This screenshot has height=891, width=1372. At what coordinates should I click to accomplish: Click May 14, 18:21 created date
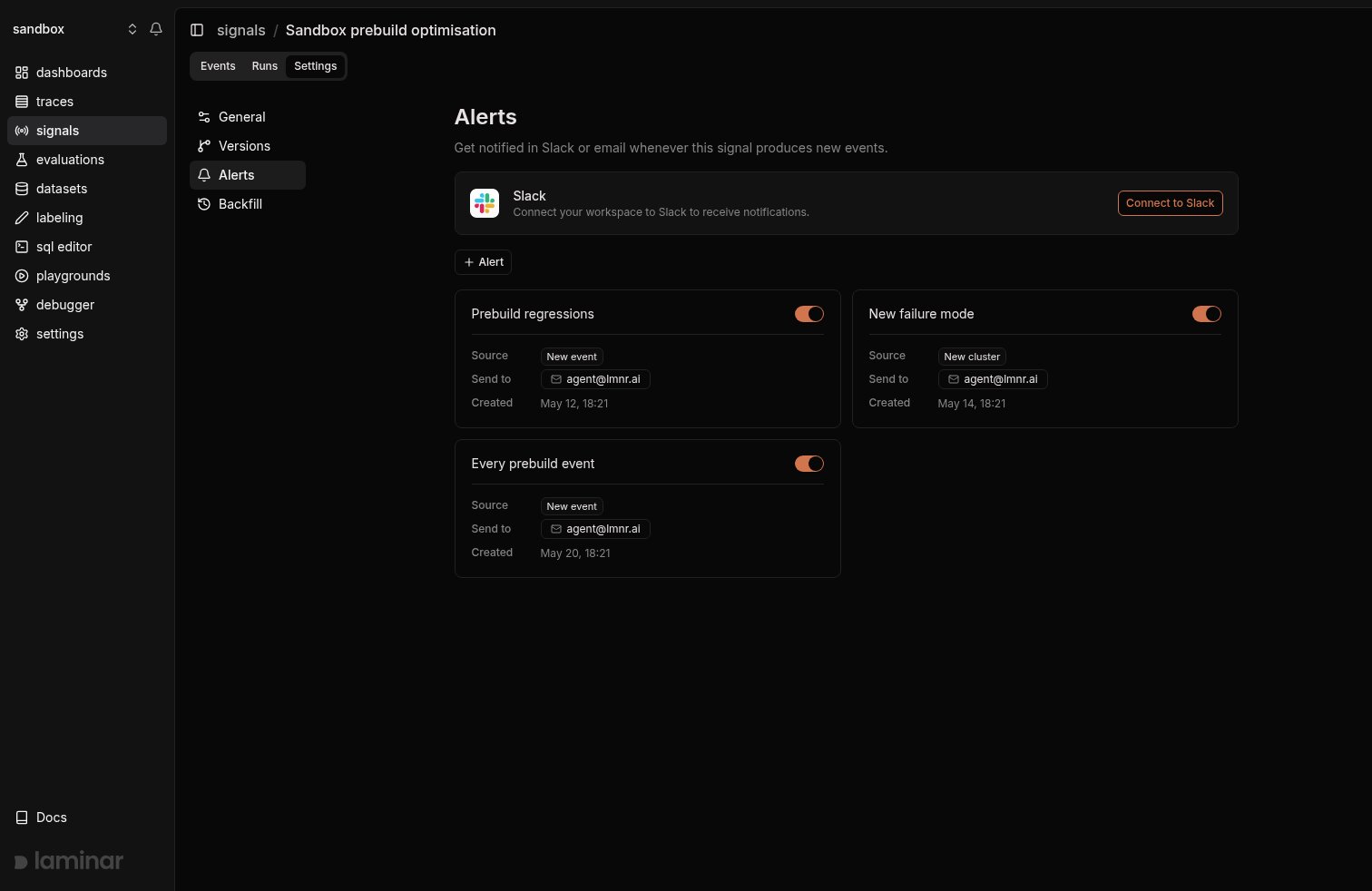coord(972,404)
